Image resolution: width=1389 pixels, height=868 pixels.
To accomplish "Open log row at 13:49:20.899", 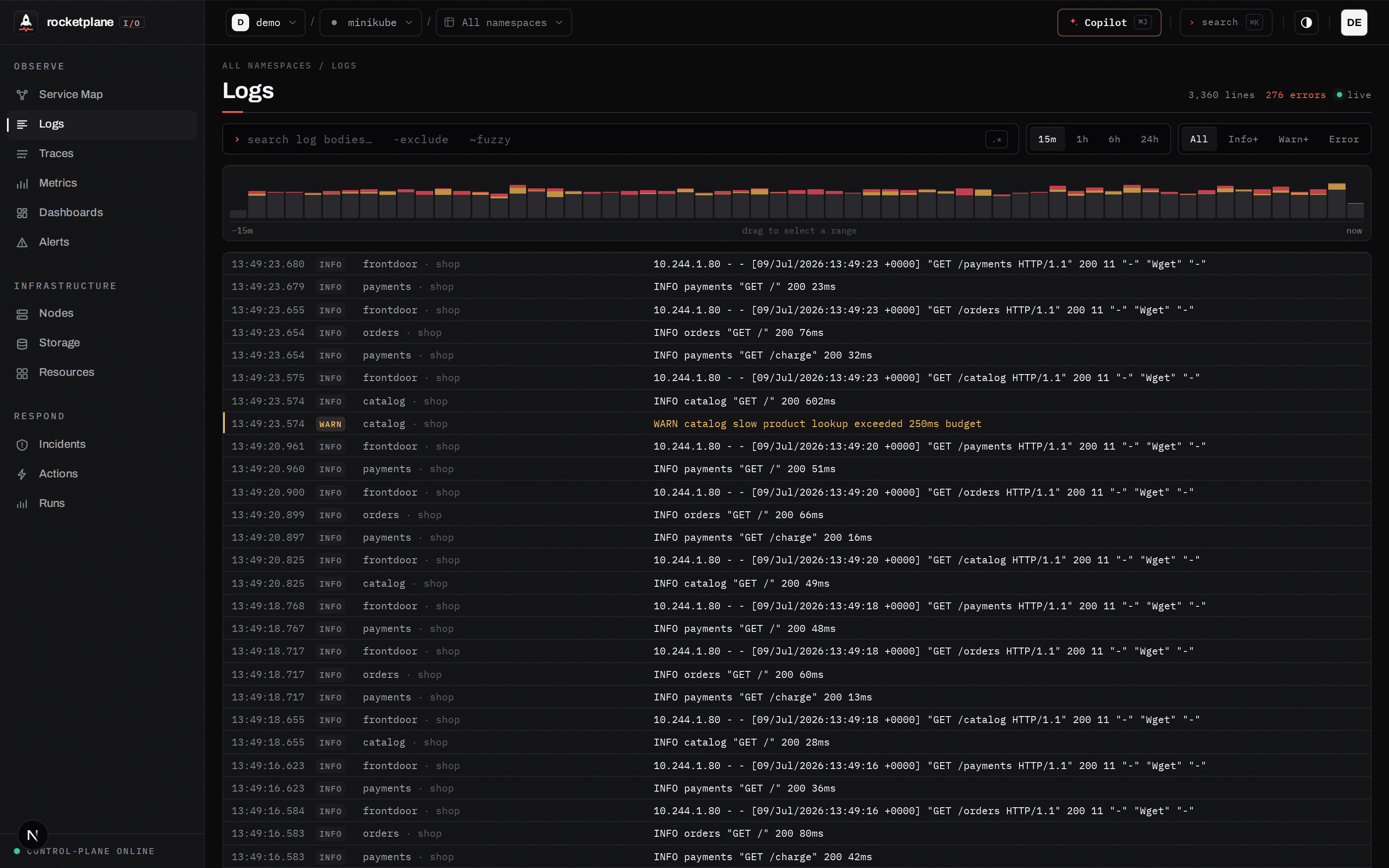I will click(x=797, y=515).
